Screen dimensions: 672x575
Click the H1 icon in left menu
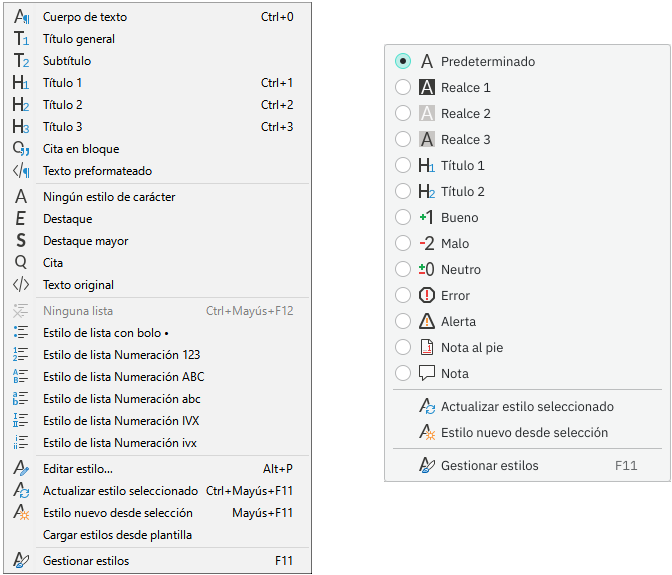21,83
